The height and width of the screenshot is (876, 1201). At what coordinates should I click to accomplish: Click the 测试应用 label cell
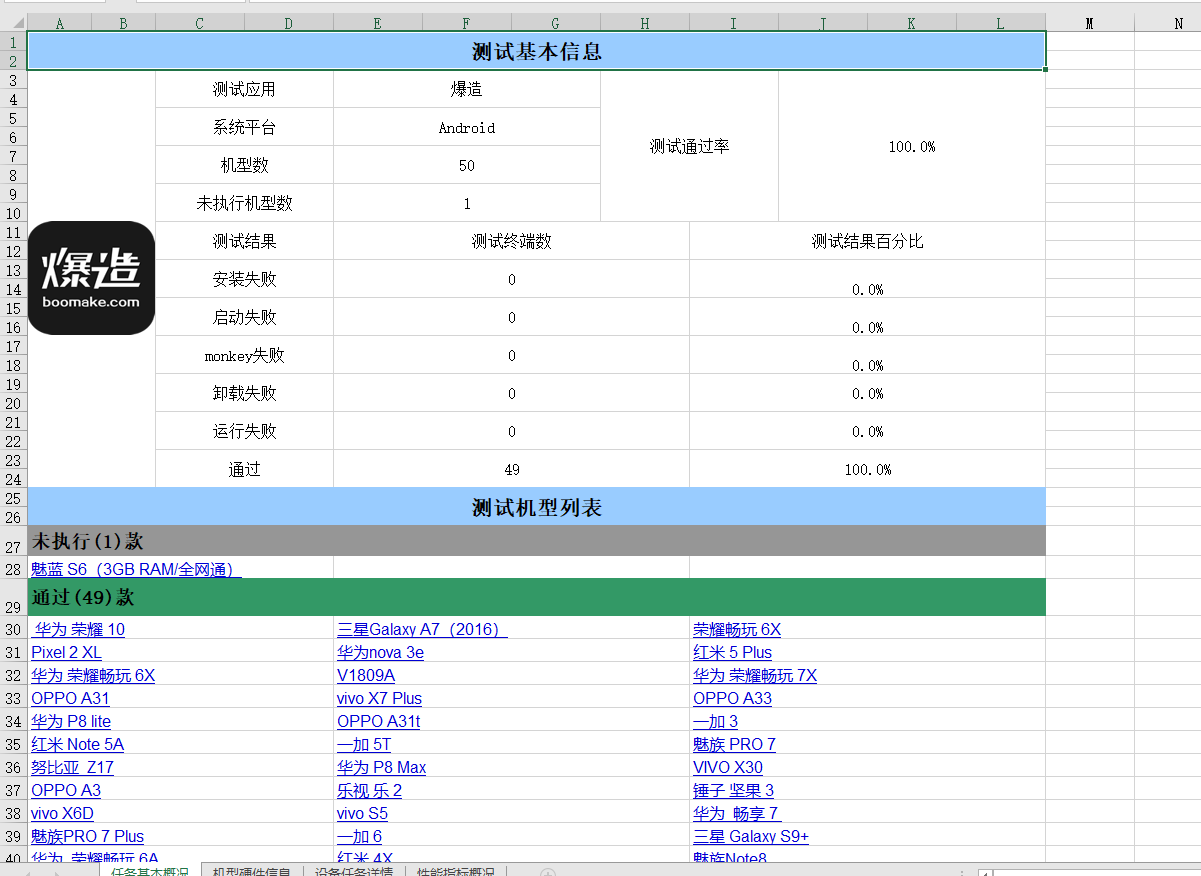(244, 89)
